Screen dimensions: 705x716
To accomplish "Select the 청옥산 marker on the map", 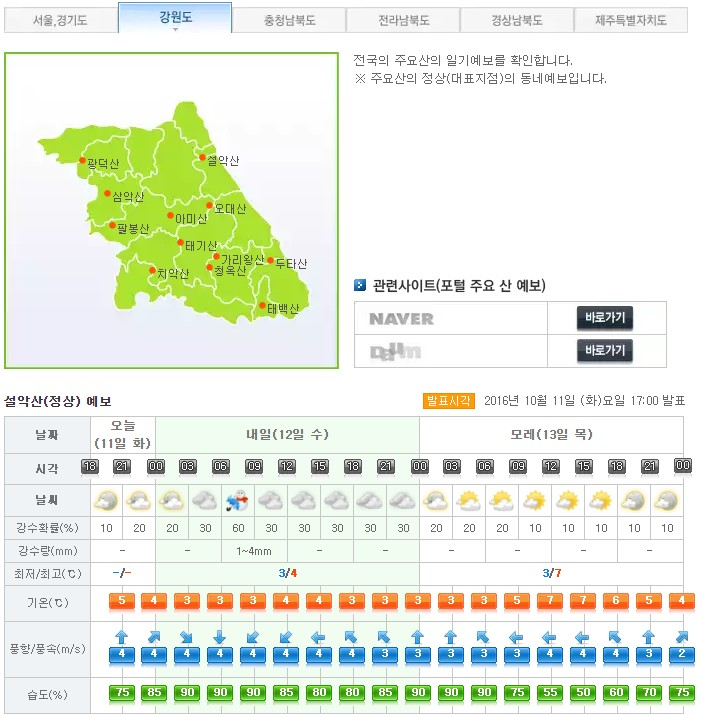I will coord(209,267).
